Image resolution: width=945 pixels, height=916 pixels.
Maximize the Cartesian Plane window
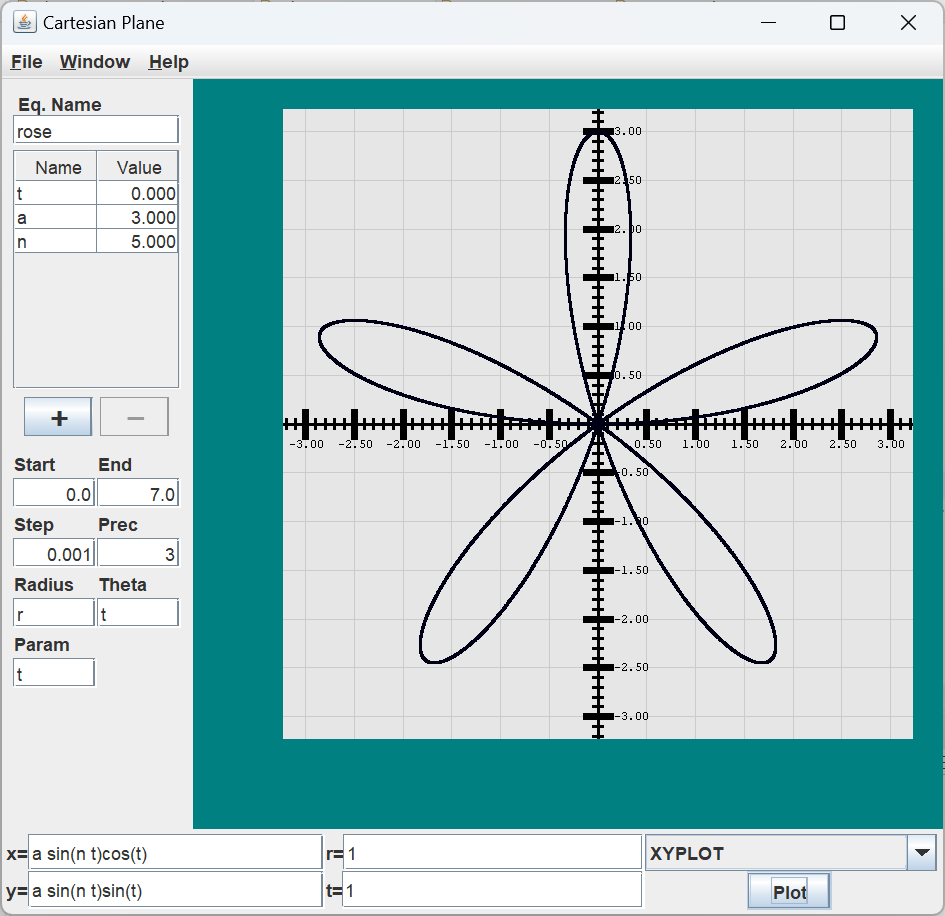click(x=837, y=23)
